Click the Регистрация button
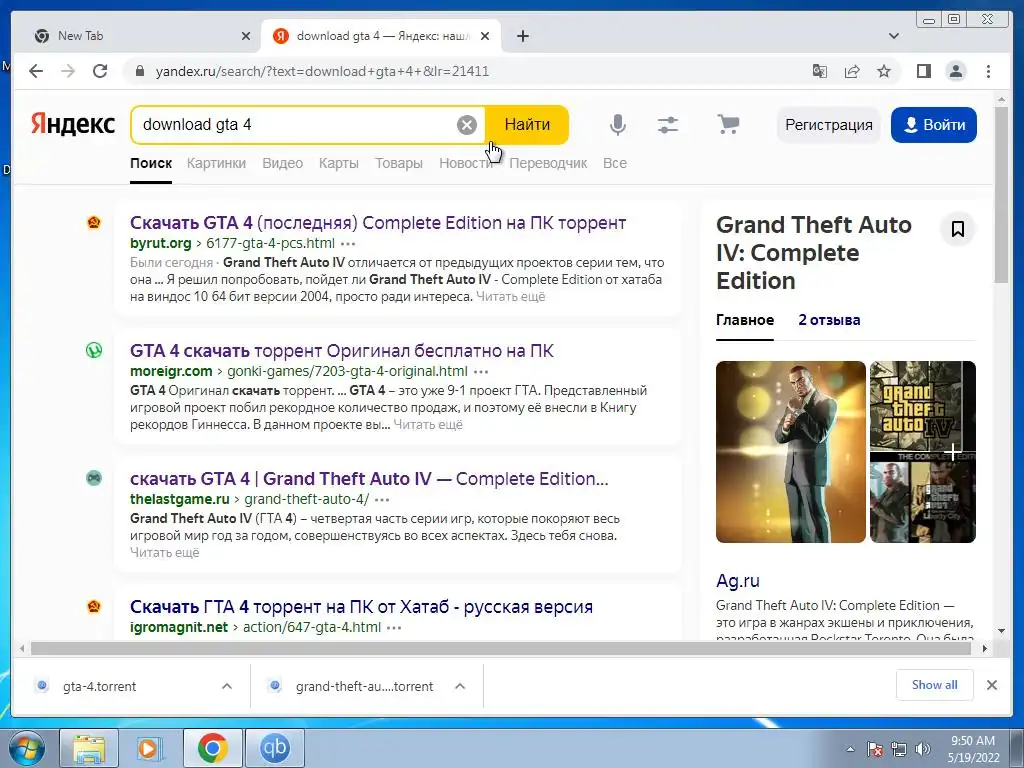 [829, 125]
